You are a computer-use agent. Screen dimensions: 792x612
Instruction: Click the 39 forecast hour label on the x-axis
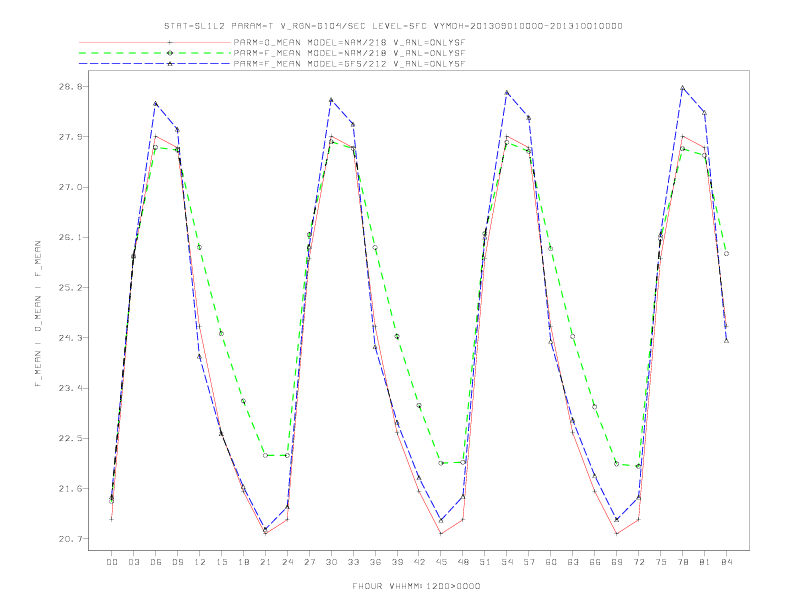397,562
